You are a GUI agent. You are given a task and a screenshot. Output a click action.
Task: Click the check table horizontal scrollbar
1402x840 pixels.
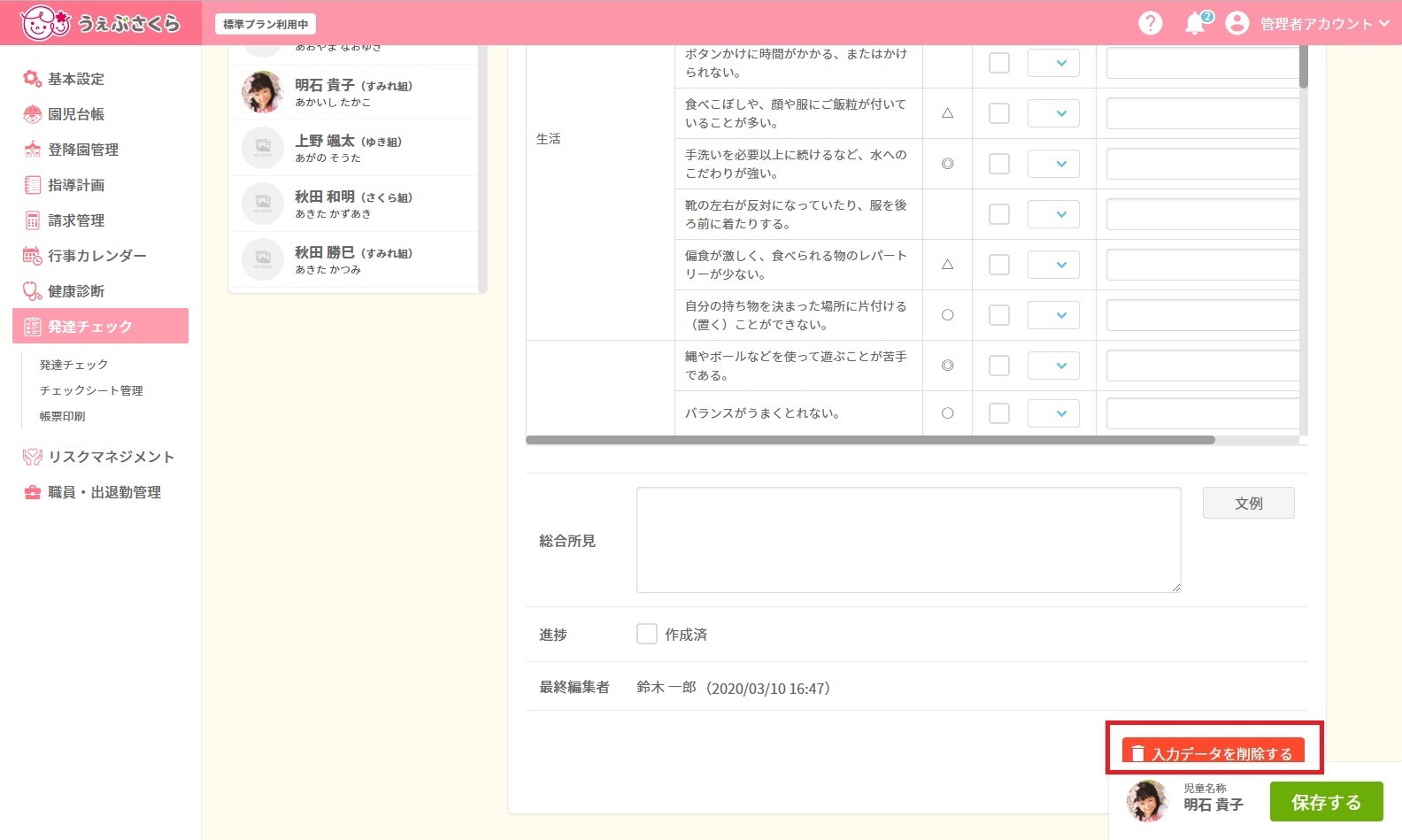point(870,440)
